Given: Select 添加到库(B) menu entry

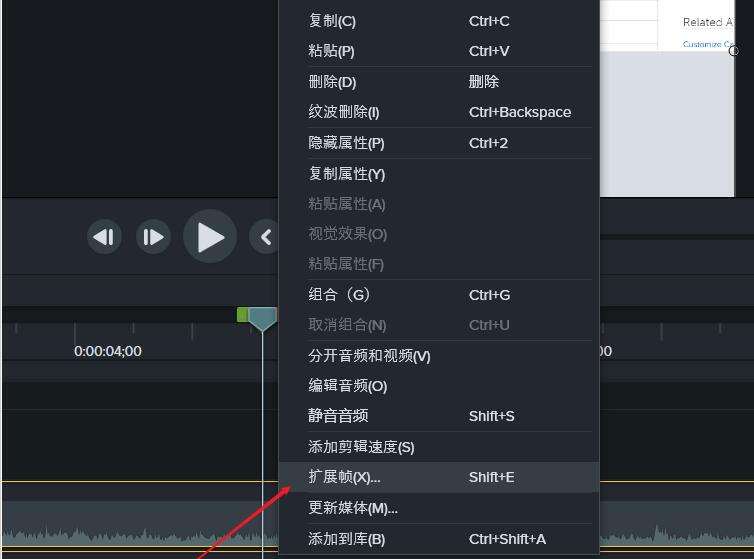Looking at the screenshot, I should pos(439,539).
